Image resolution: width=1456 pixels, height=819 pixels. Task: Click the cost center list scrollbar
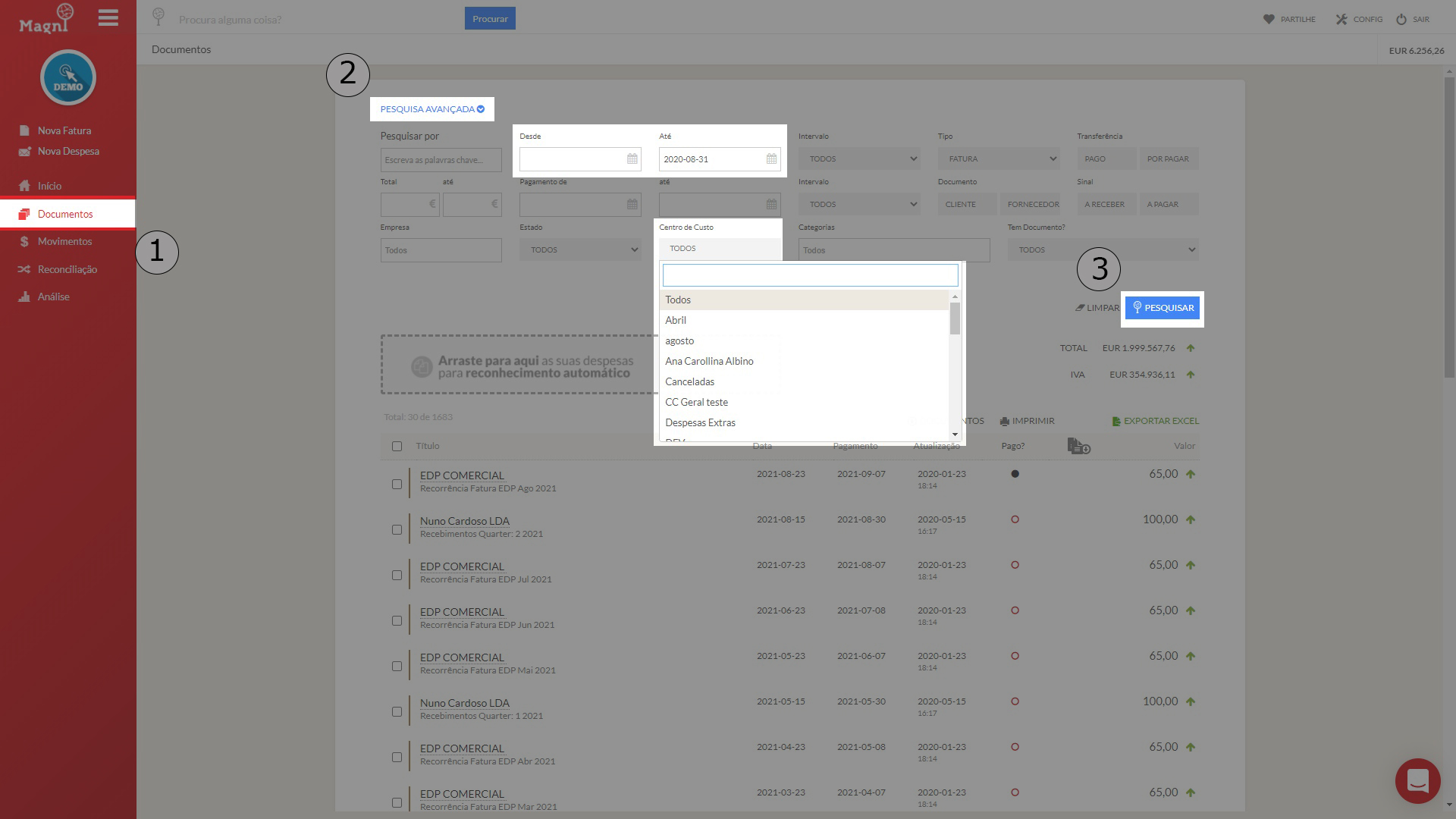(x=955, y=318)
